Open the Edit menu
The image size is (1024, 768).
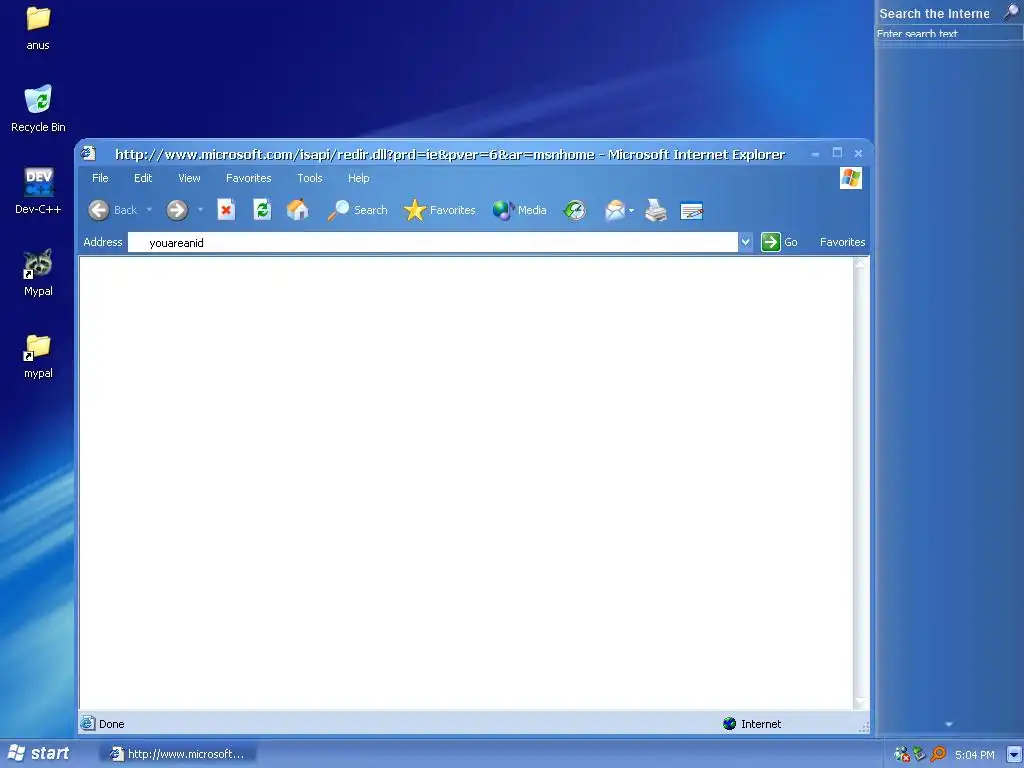(x=143, y=178)
